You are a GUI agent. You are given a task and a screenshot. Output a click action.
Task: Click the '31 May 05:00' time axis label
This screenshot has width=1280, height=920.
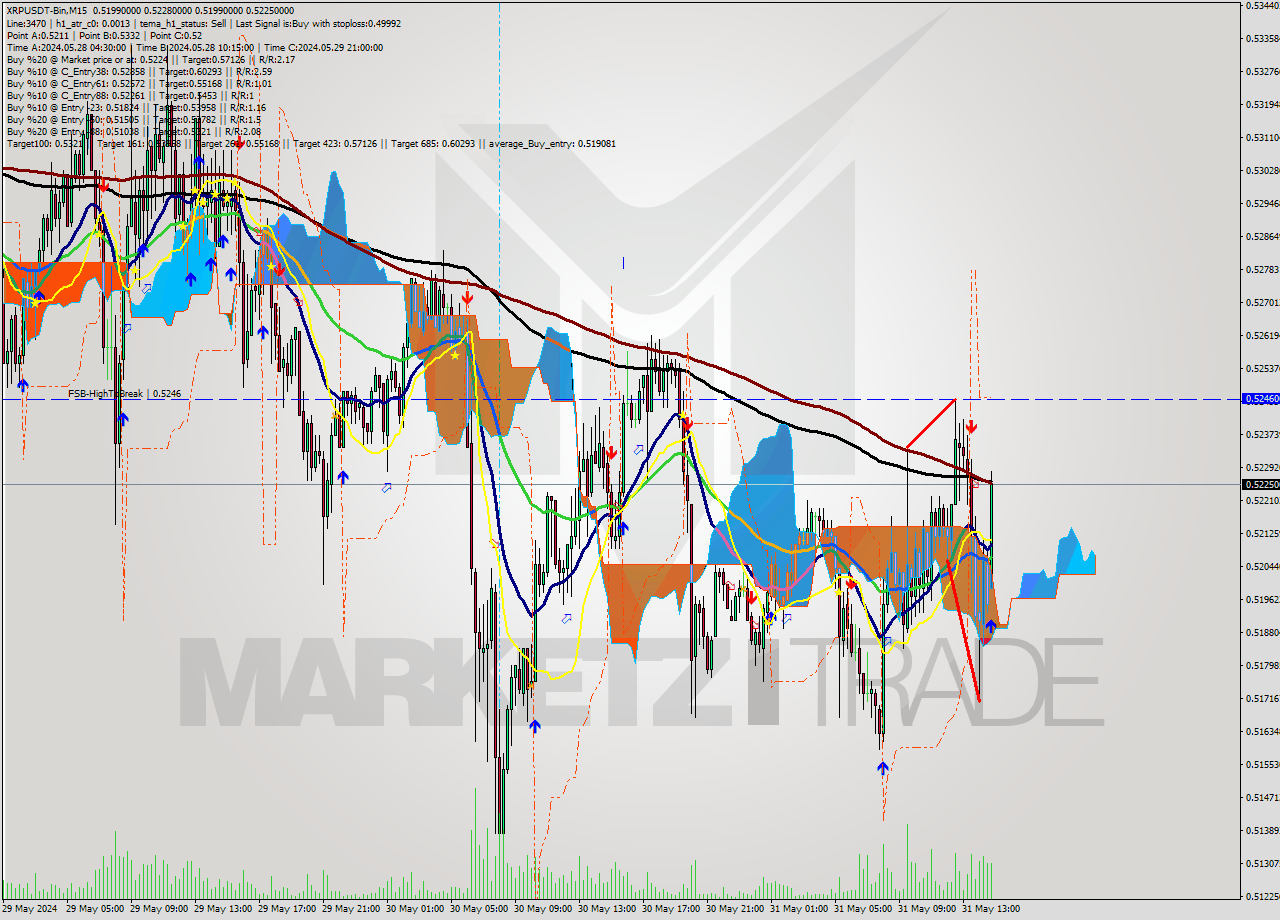(x=862, y=909)
